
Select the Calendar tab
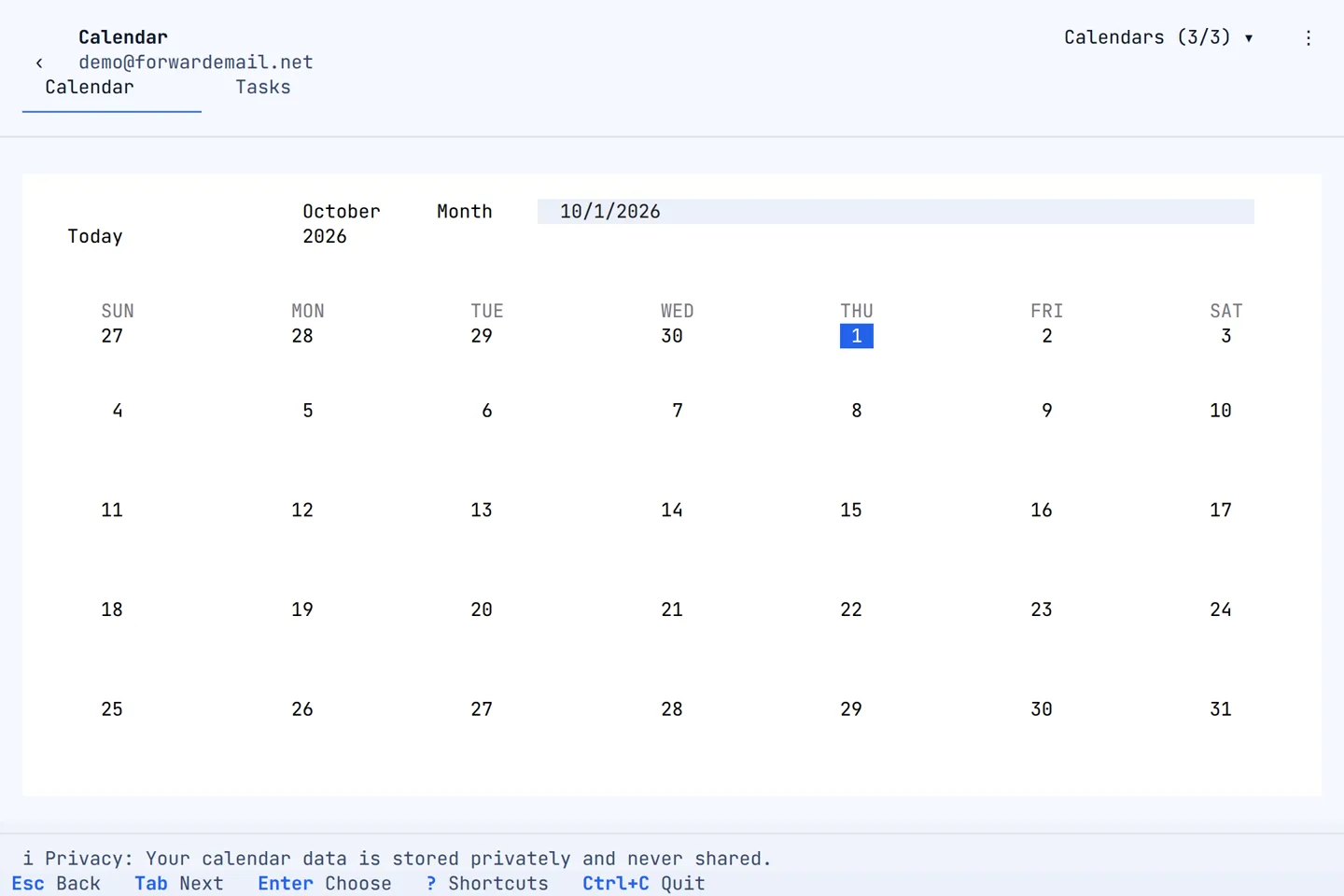point(90,87)
